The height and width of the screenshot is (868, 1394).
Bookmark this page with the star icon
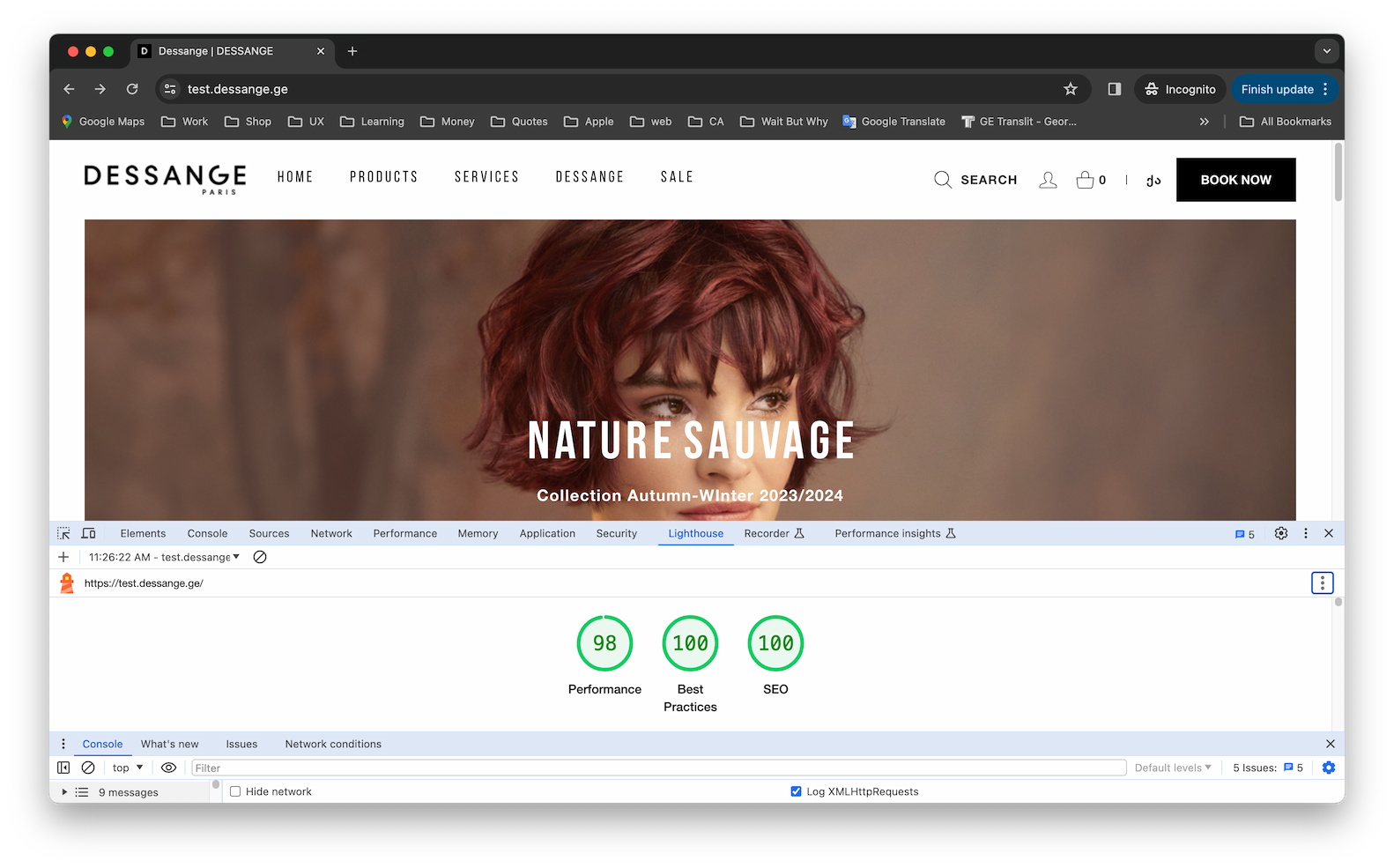coord(1071,89)
